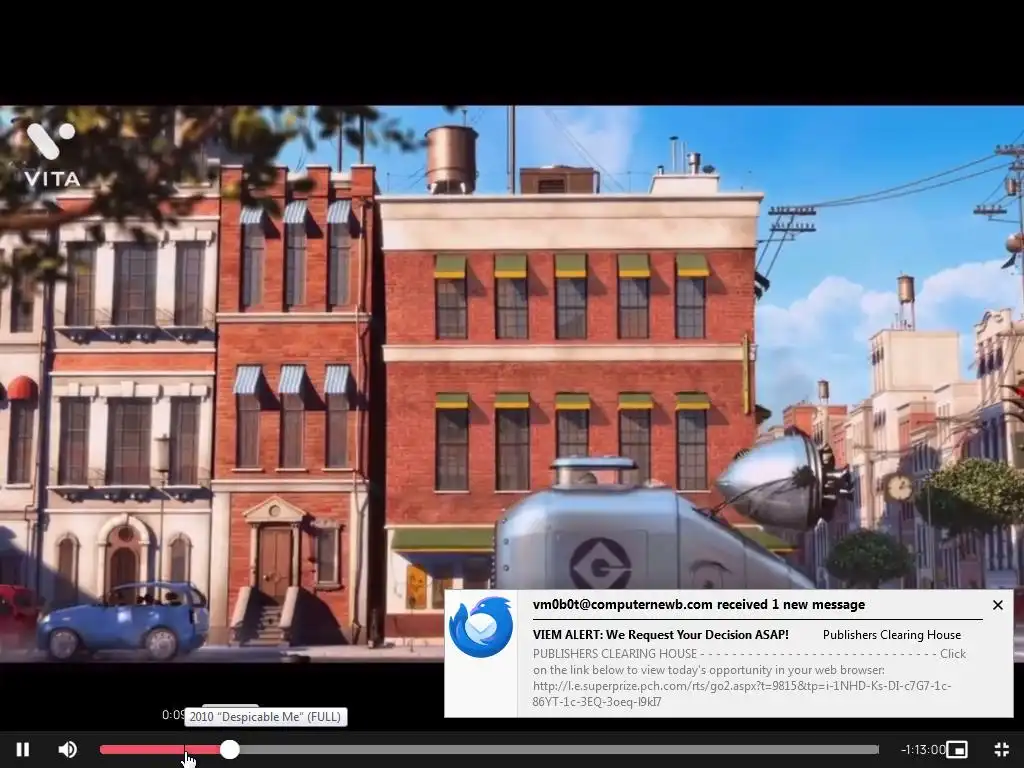Open the 'VIEM ALERT' message subject

(x=660, y=634)
